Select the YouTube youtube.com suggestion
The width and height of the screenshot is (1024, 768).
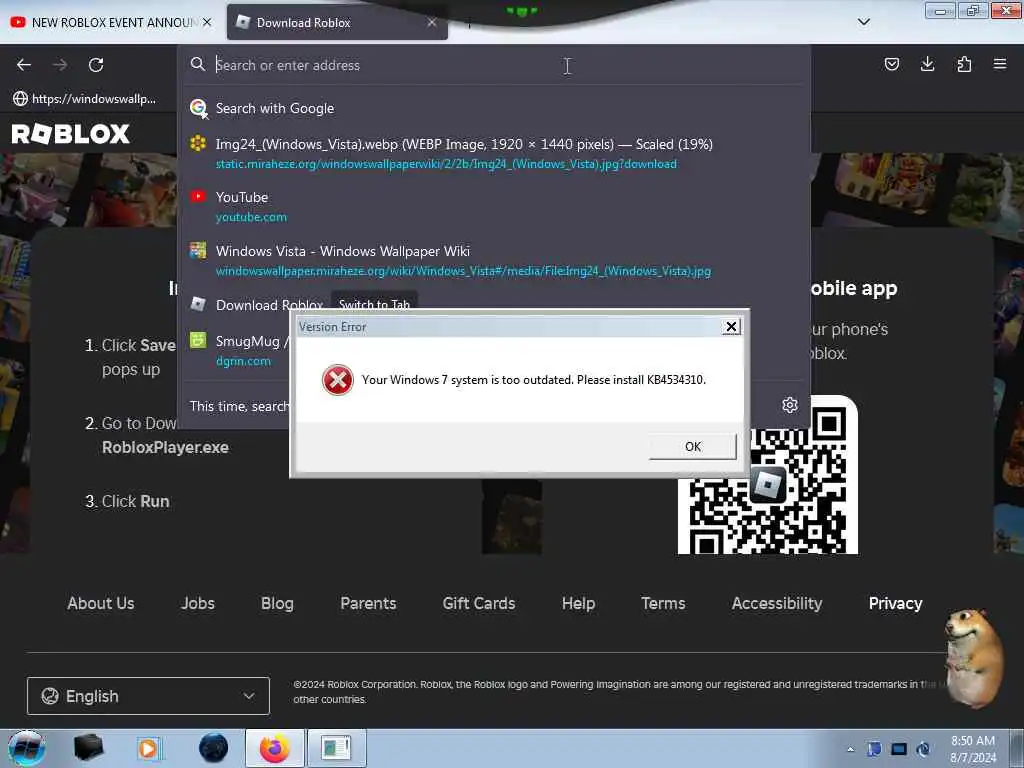click(x=496, y=206)
